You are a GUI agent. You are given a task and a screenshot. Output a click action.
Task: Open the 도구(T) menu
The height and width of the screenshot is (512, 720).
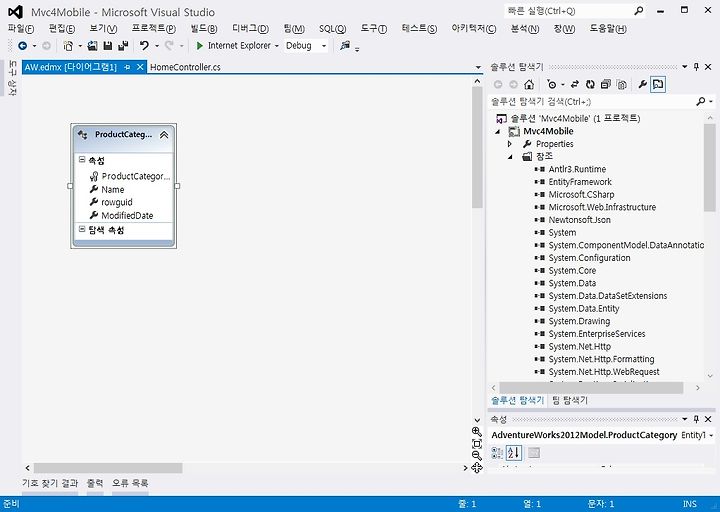[373, 28]
